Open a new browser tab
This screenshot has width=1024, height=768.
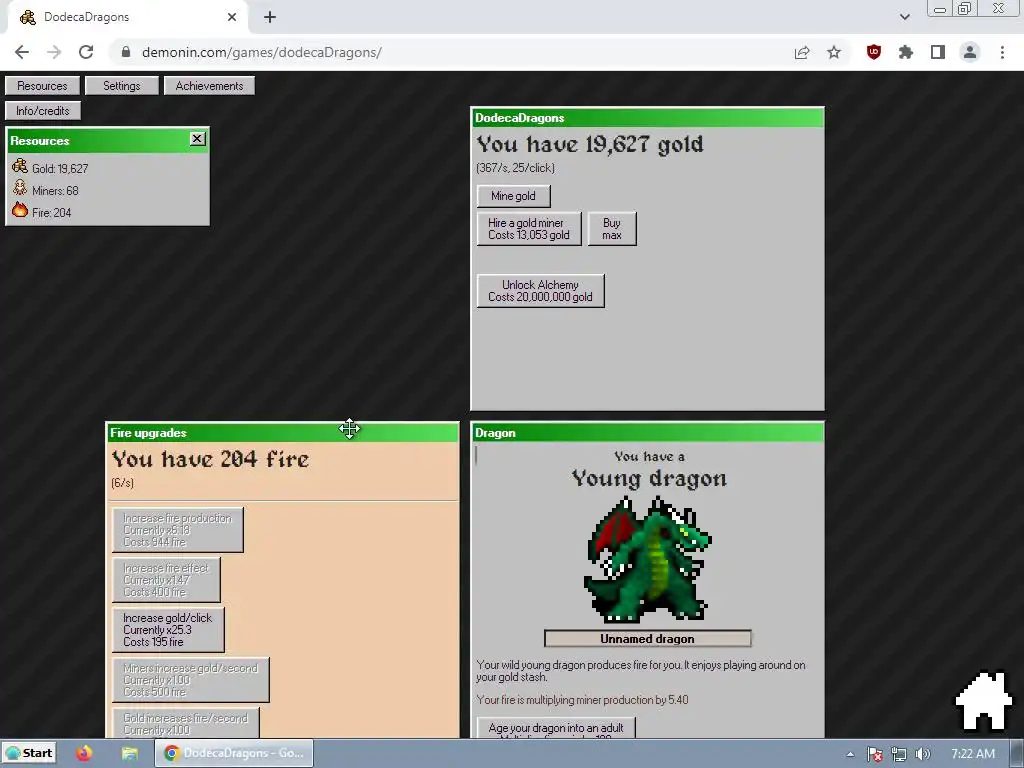[x=270, y=17]
